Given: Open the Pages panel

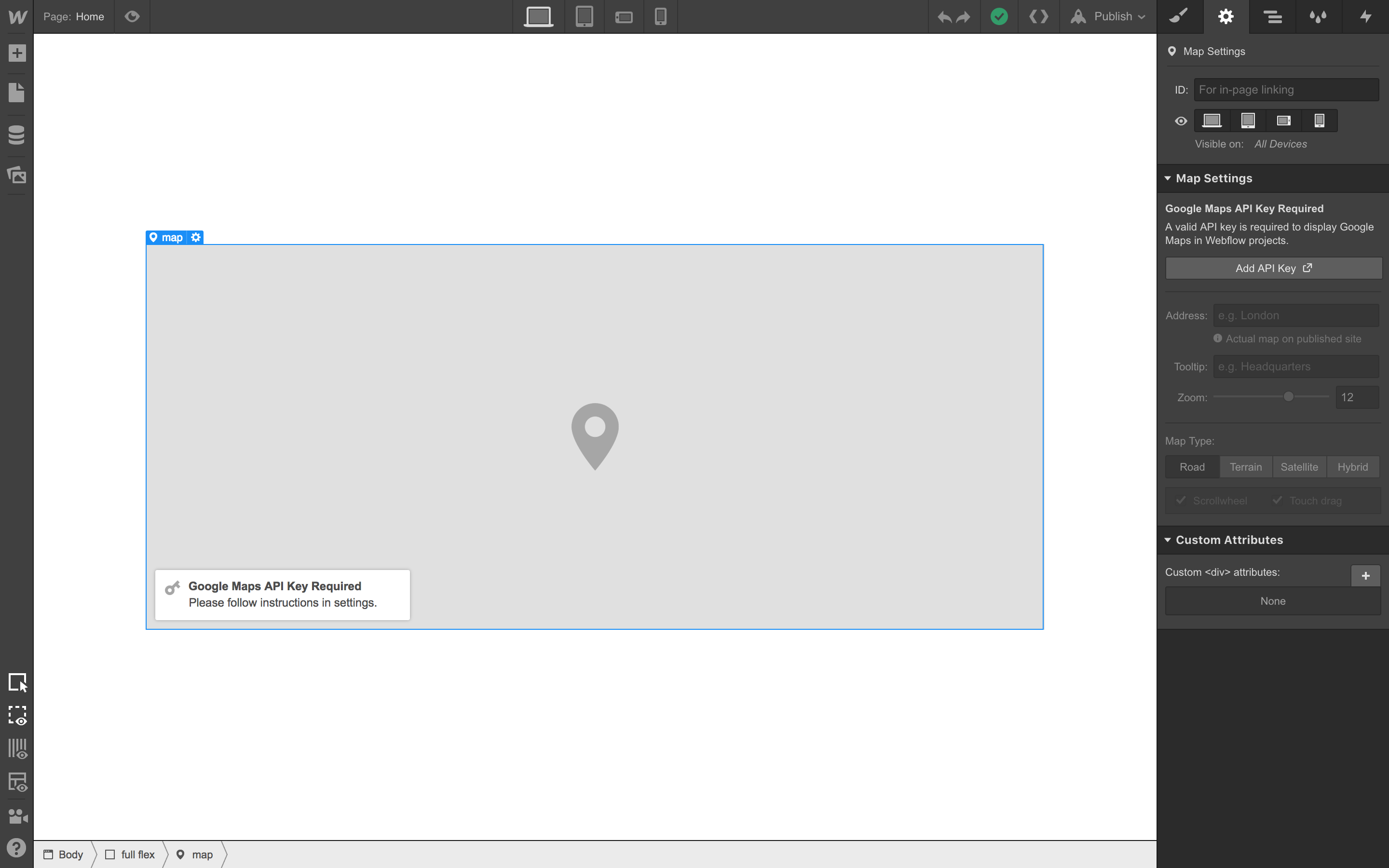Looking at the screenshot, I should (x=17, y=93).
